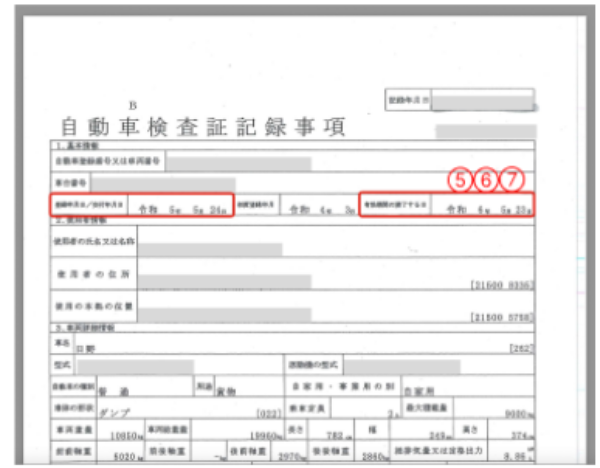Viewport: 600px width, 468px height.
Task: Select the bracketed code in the 使用の本拠の位置 row
Action: click(501, 317)
